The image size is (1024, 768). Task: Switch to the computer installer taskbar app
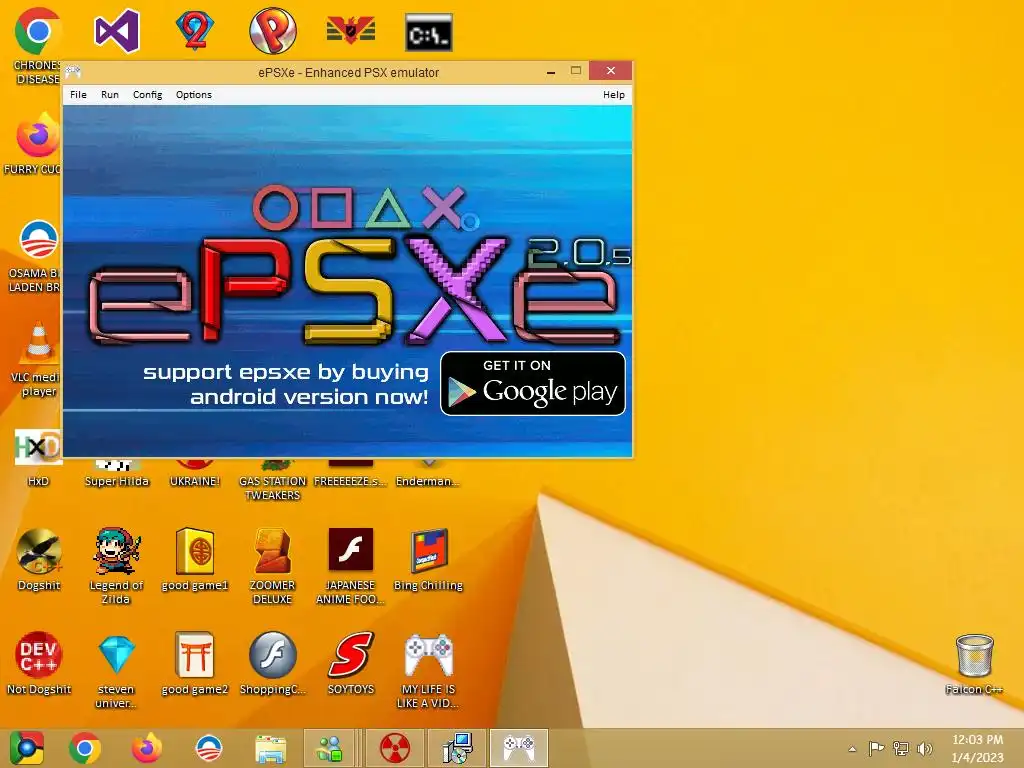tap(457, 748)
